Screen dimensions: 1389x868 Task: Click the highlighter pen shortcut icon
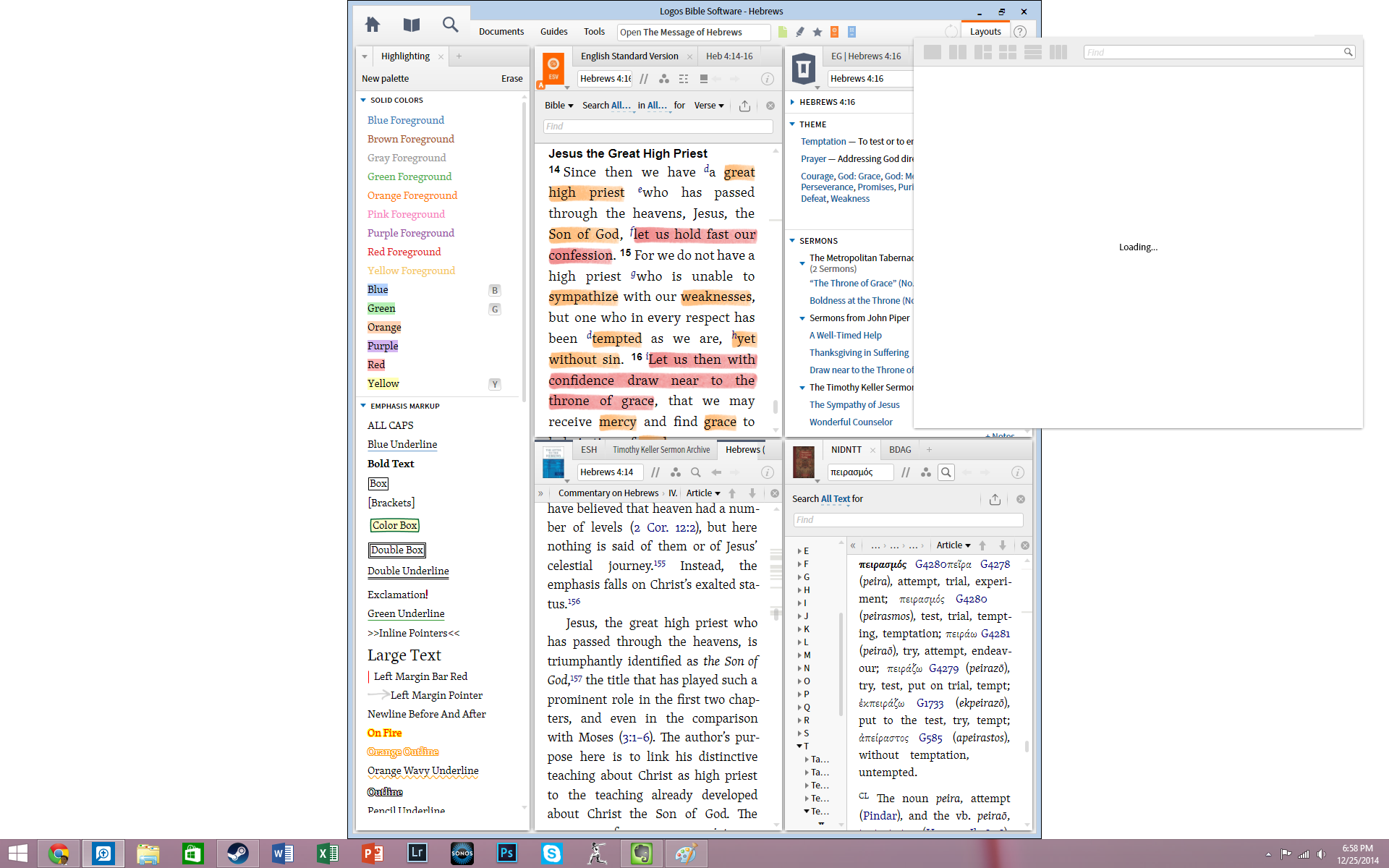point(800,32)
